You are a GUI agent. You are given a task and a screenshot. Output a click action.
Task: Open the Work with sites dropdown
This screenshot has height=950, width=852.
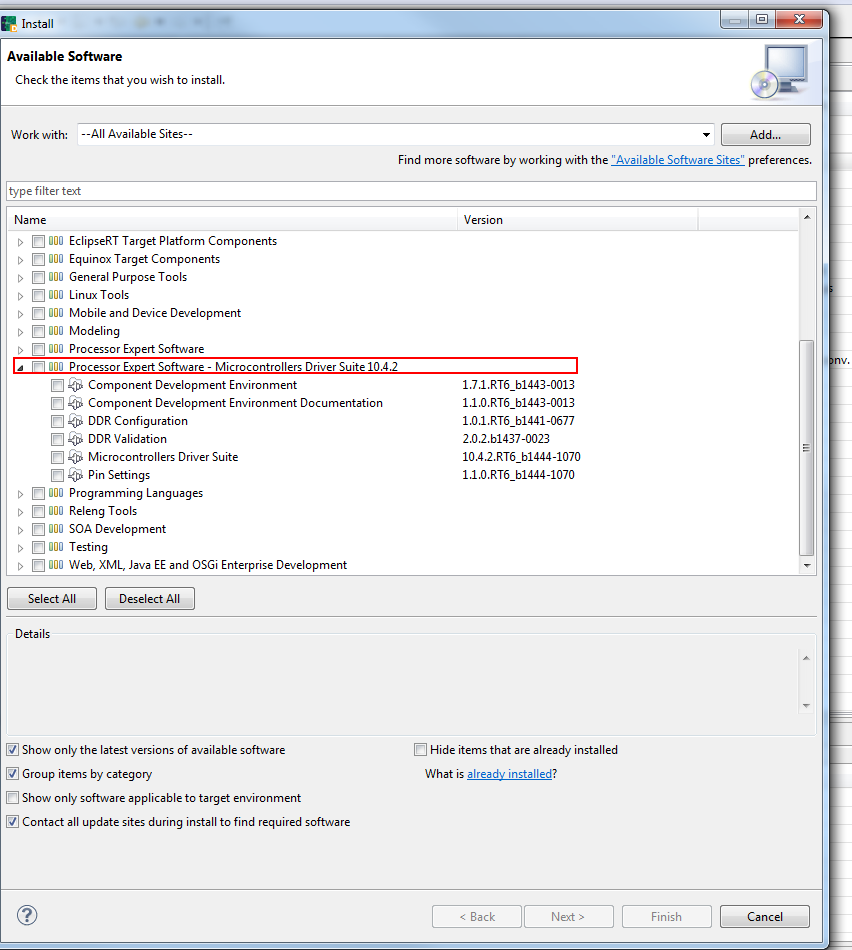click(706, 135)
